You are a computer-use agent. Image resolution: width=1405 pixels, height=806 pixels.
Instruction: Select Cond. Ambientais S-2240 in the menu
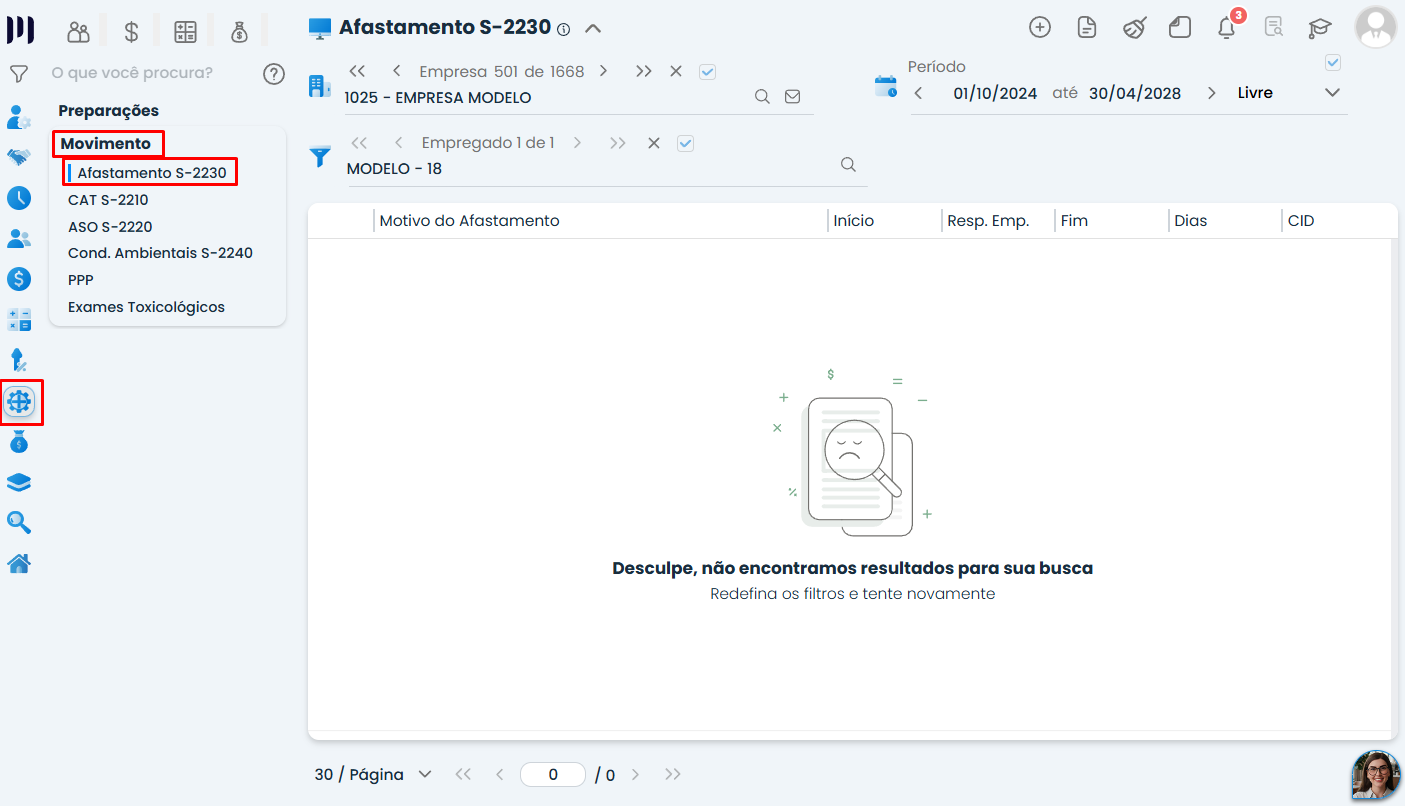click(160, 253)
